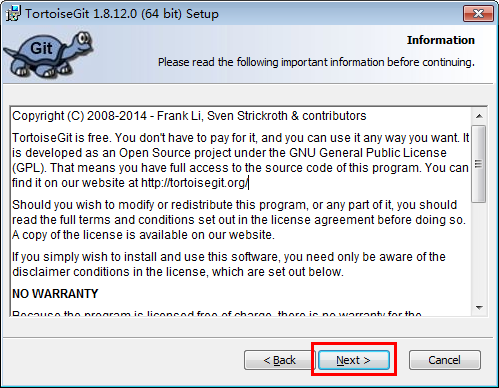
Task: Click the partially visible 'Because the program' line
Action: [217, 313]
